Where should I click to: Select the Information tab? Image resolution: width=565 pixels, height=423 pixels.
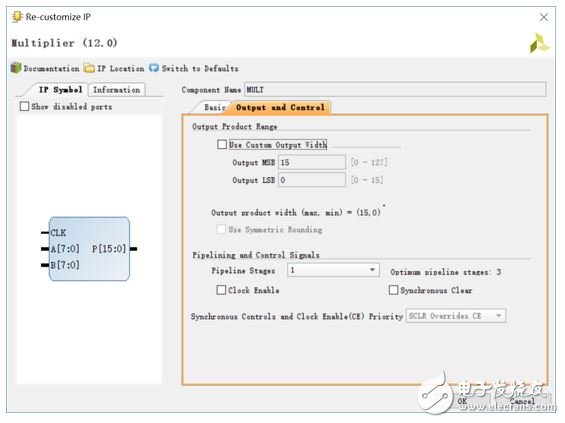tap(116, 90)
